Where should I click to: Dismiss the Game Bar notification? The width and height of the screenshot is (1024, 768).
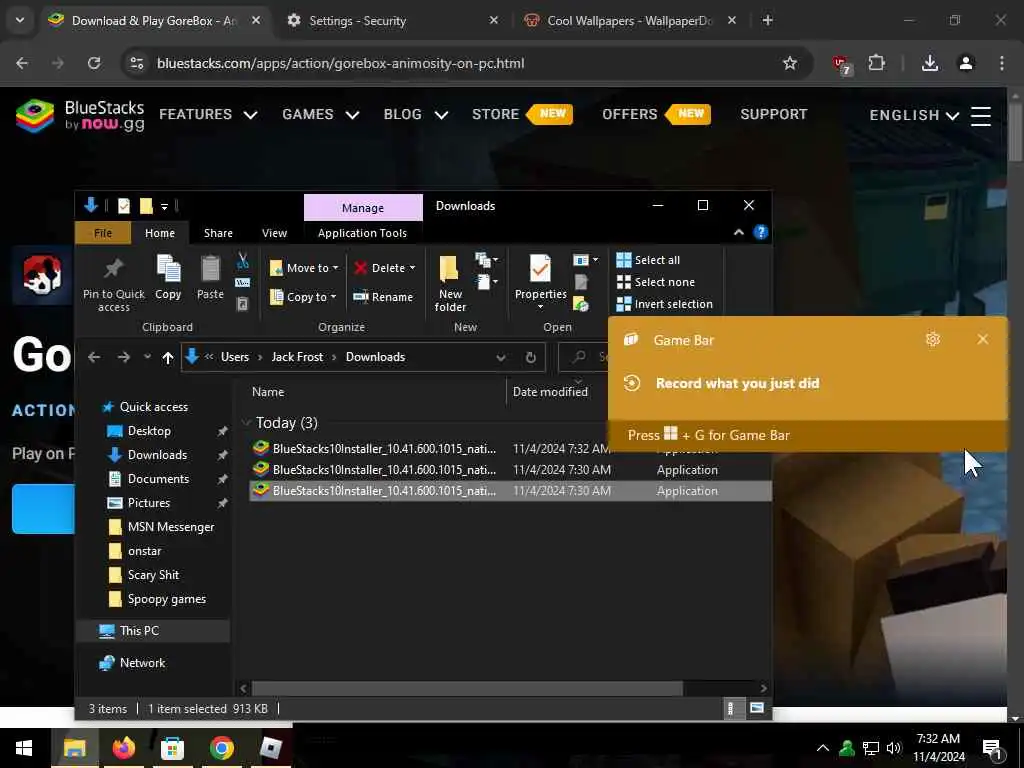[982, 339]
